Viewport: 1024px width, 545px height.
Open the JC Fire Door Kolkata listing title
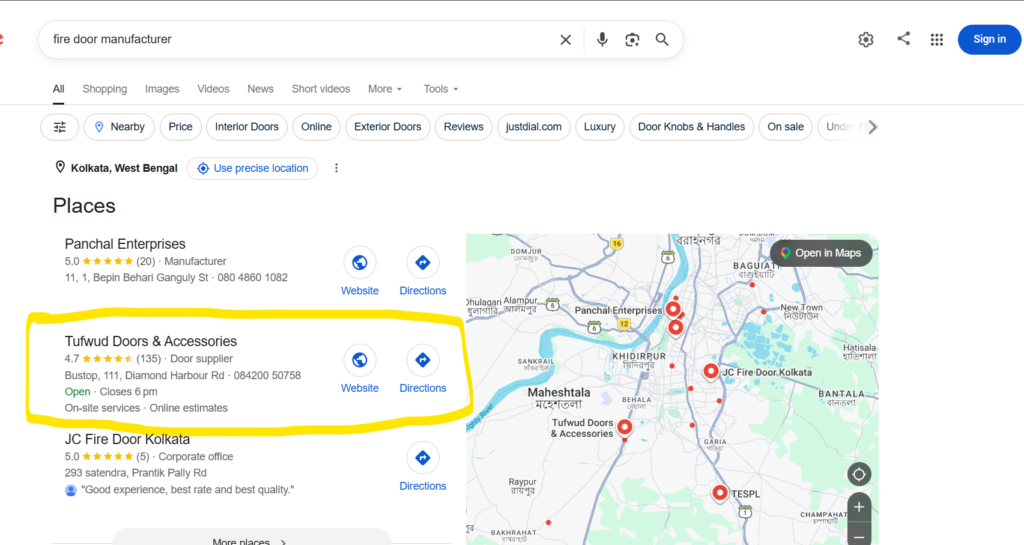pos(127,439)
